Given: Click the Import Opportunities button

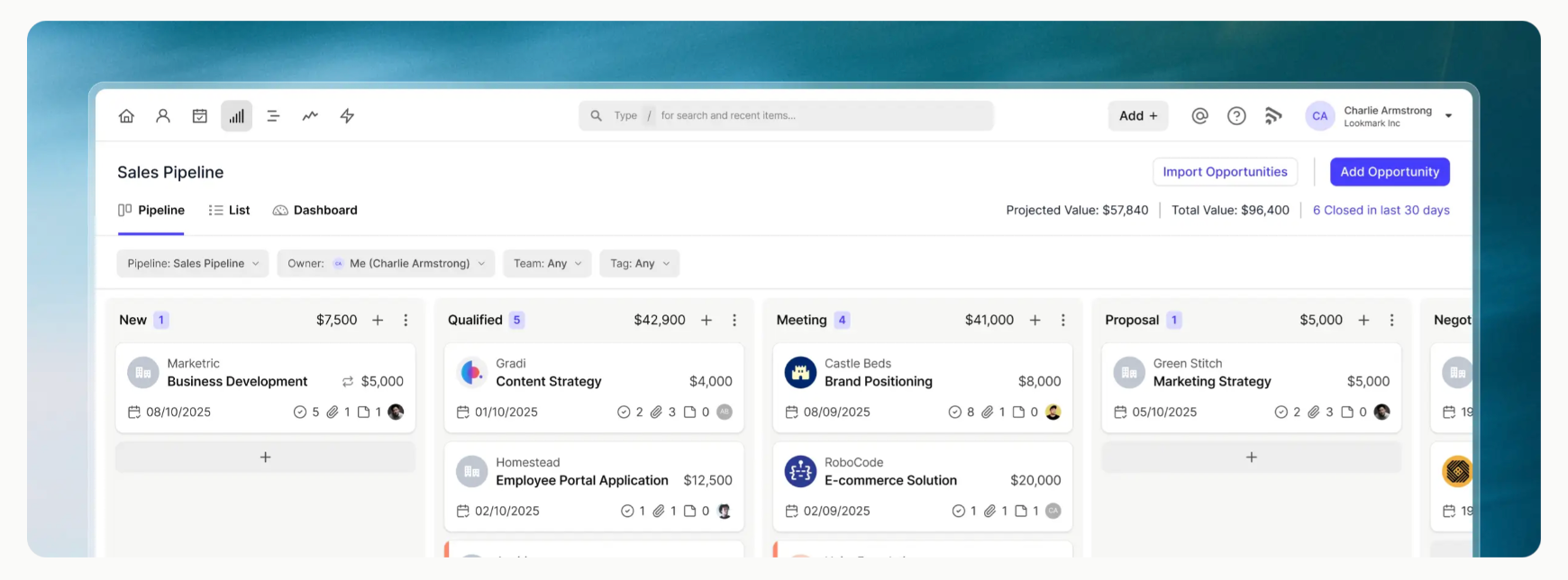Looking at the screenshot, I should point(1225,172).
